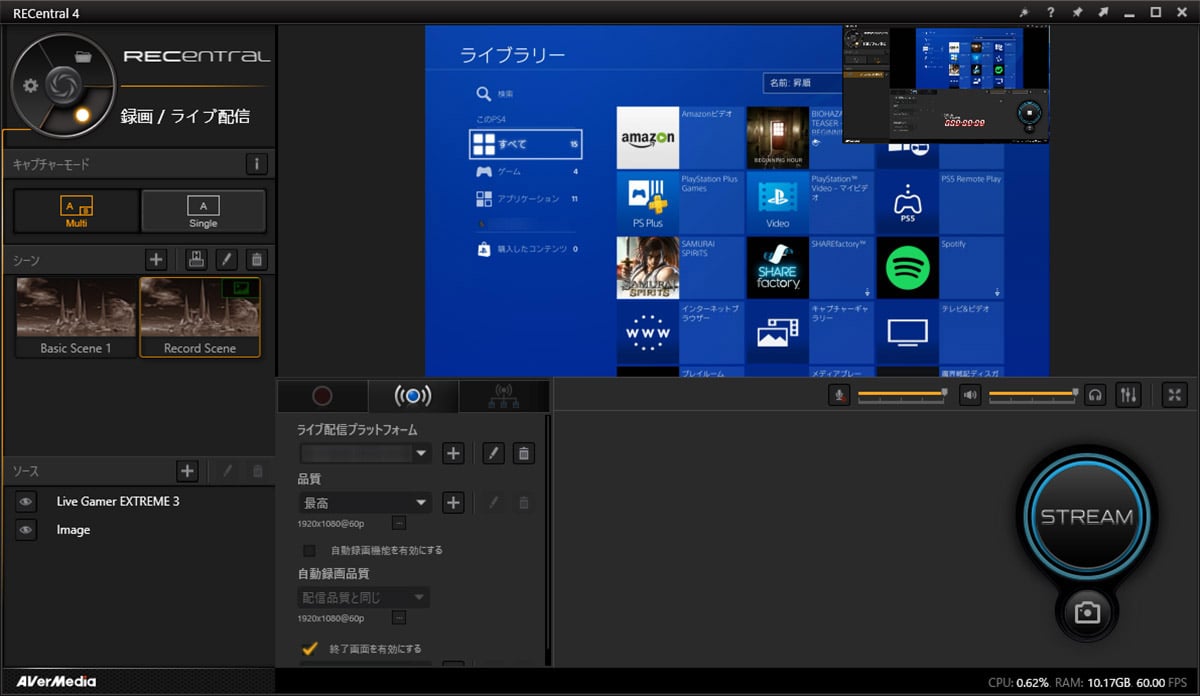Toggle visibility of Live Gamer EXTREME 3 source
The image size is (1200, 696).
tap(26, 501)
